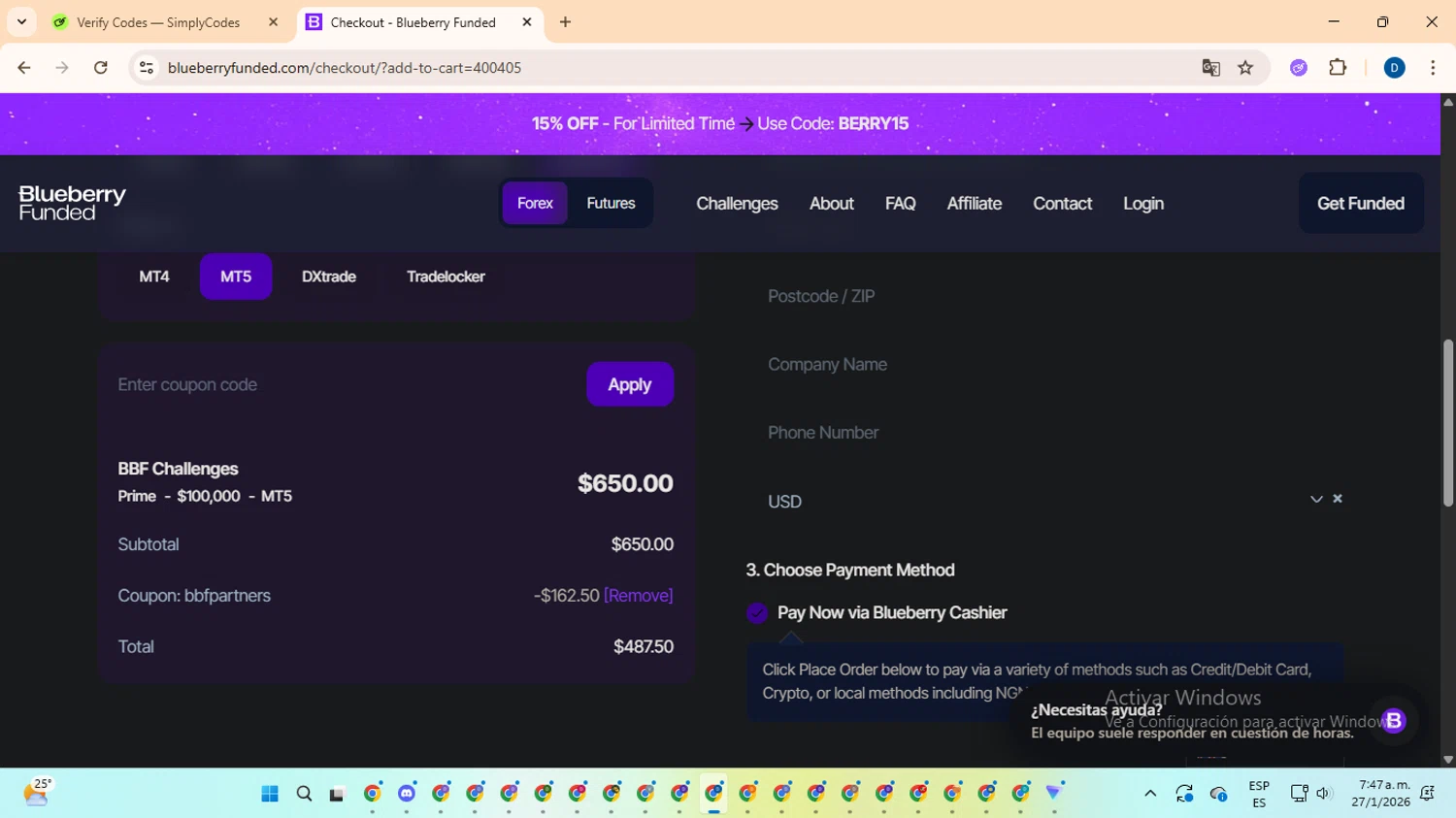Click the ¿Necesitas ayuda? chat popup
1456x818 pixels.
(x=1192, y=721)
